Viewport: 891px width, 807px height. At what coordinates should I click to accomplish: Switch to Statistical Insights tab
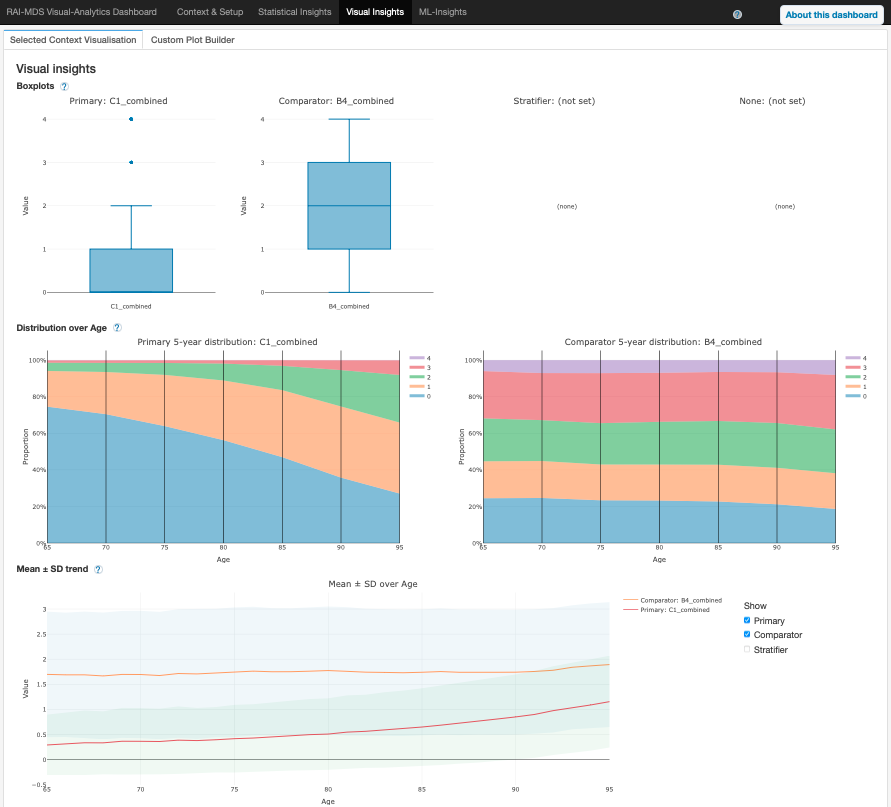pyautogui.click(x=294, y=12)
